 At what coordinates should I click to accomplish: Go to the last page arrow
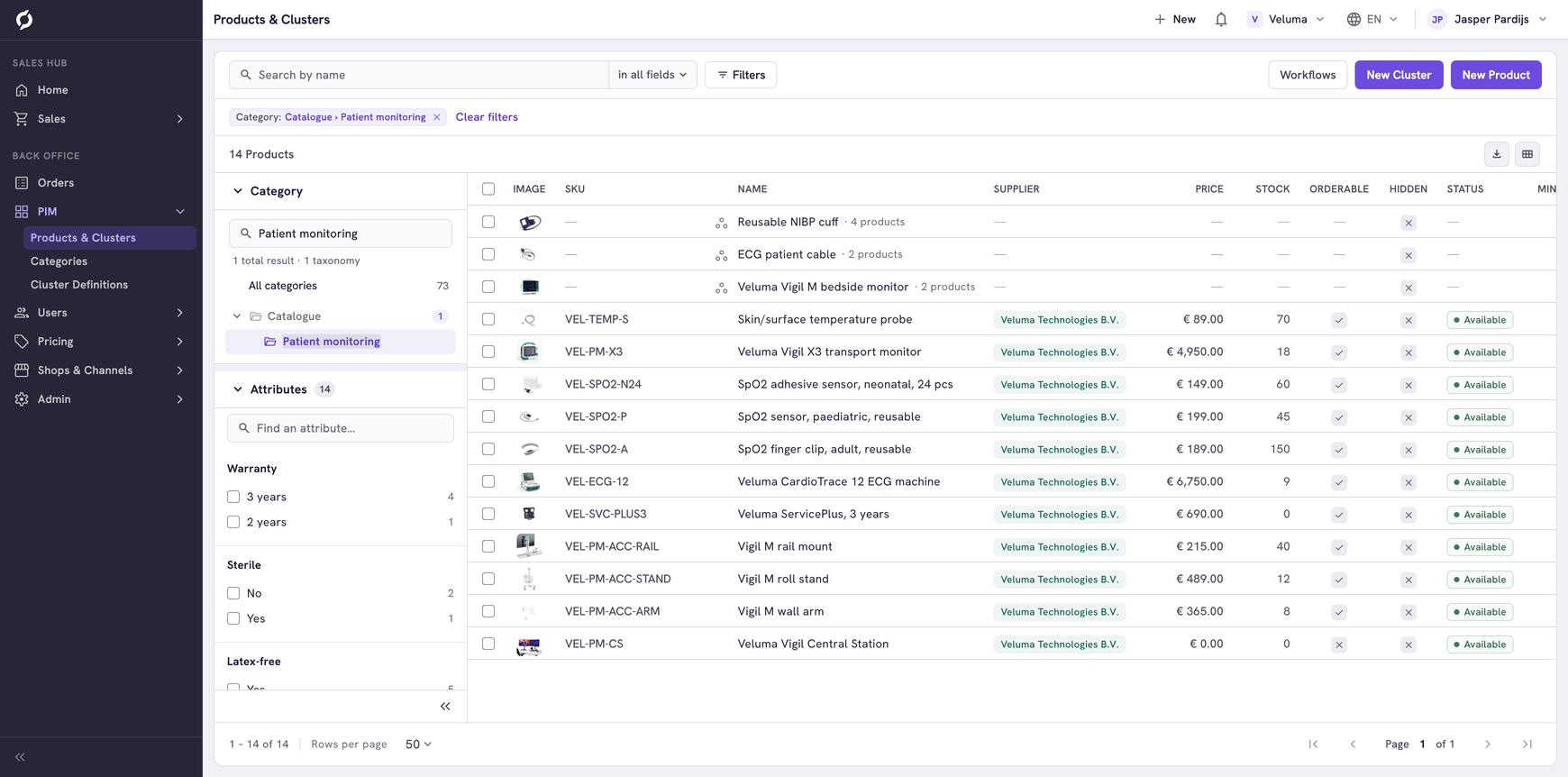pos(1527,745)
